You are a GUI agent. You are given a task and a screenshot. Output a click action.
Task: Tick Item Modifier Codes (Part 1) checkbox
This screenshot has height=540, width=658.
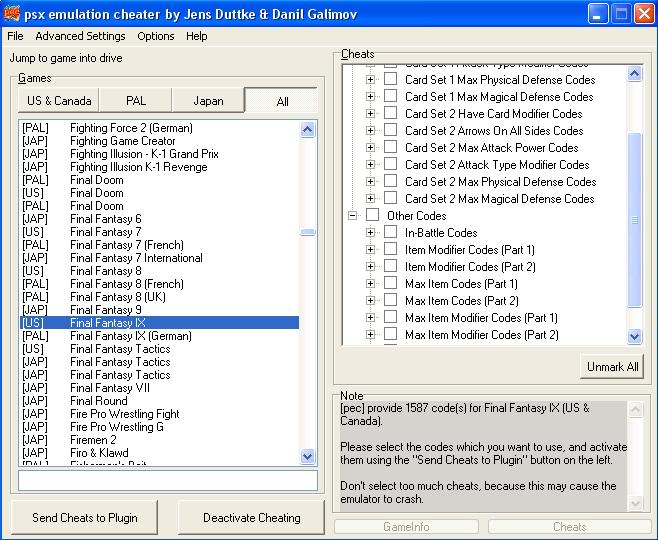[x=390, y=249]
